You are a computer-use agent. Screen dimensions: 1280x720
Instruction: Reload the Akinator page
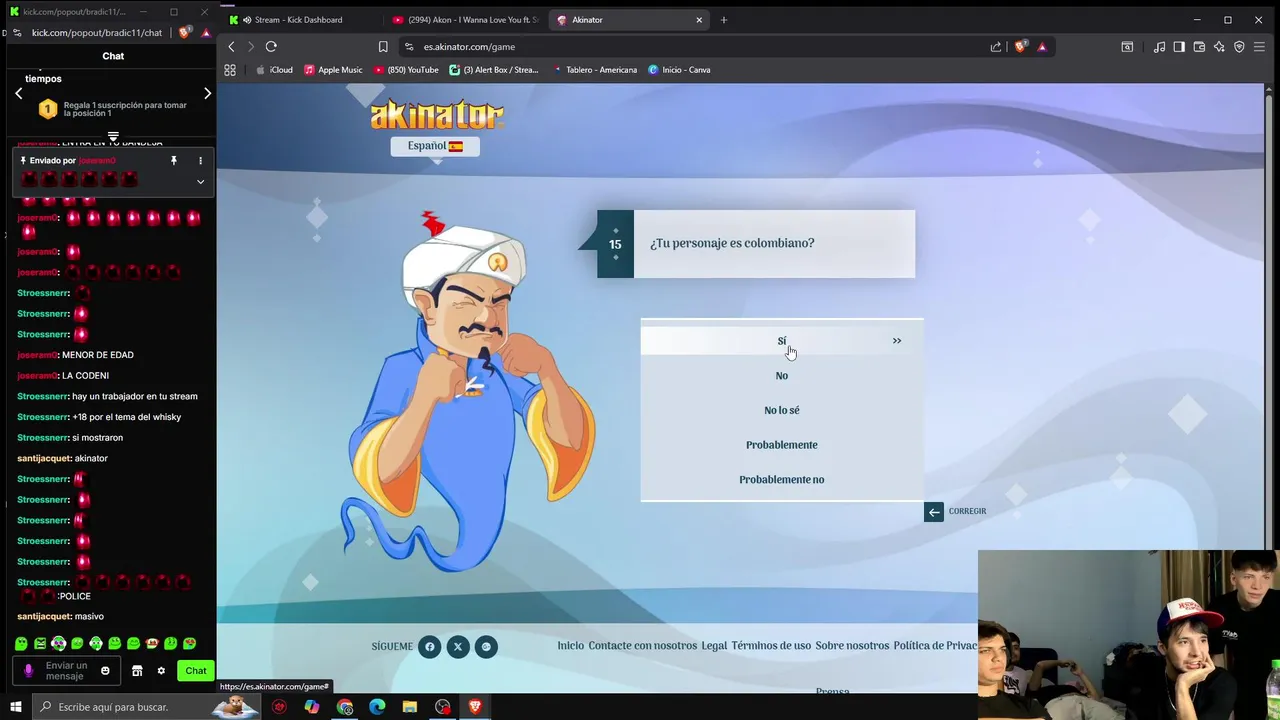(x=271, y=47)
